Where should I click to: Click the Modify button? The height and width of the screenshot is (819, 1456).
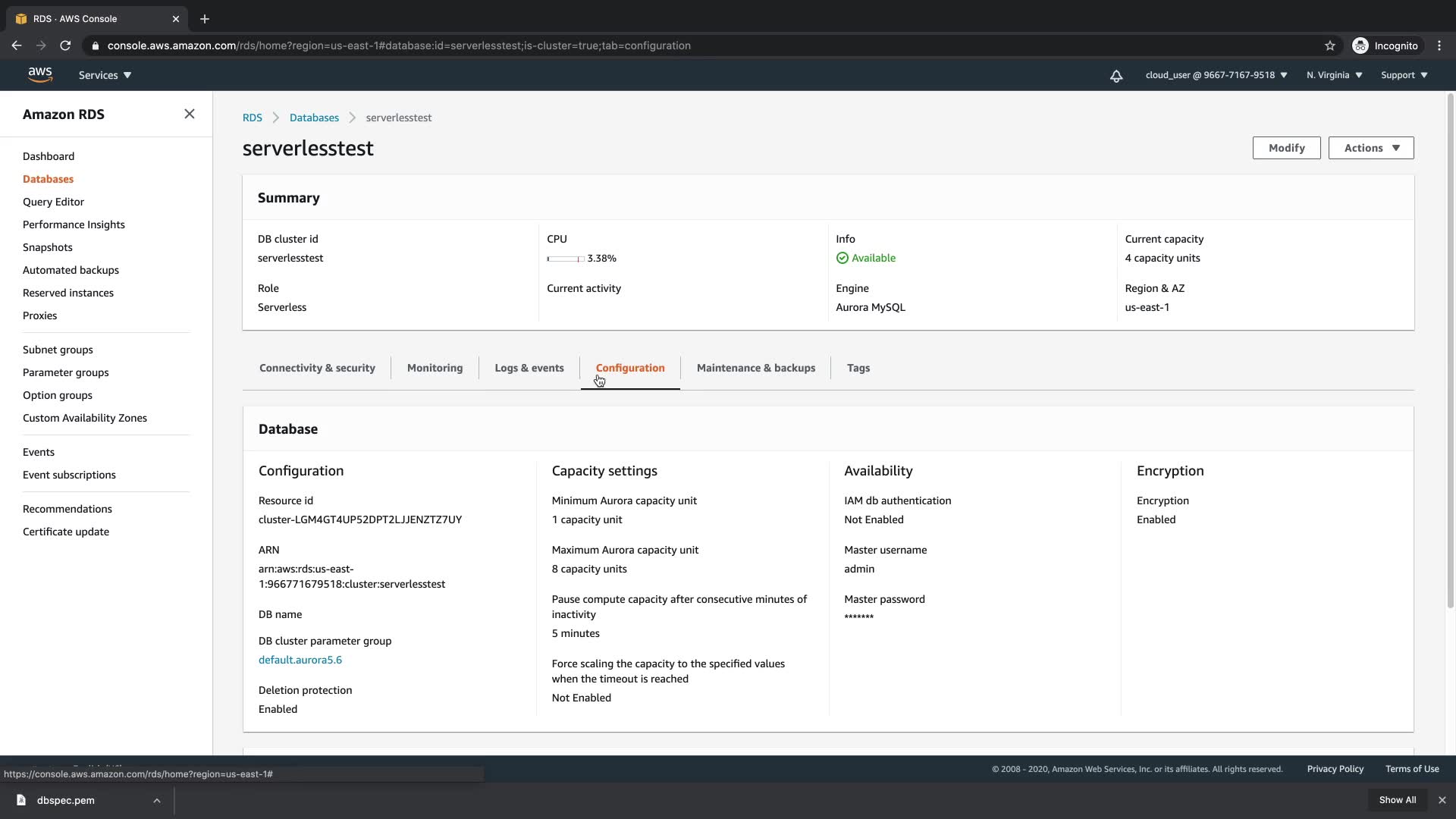1286,148
